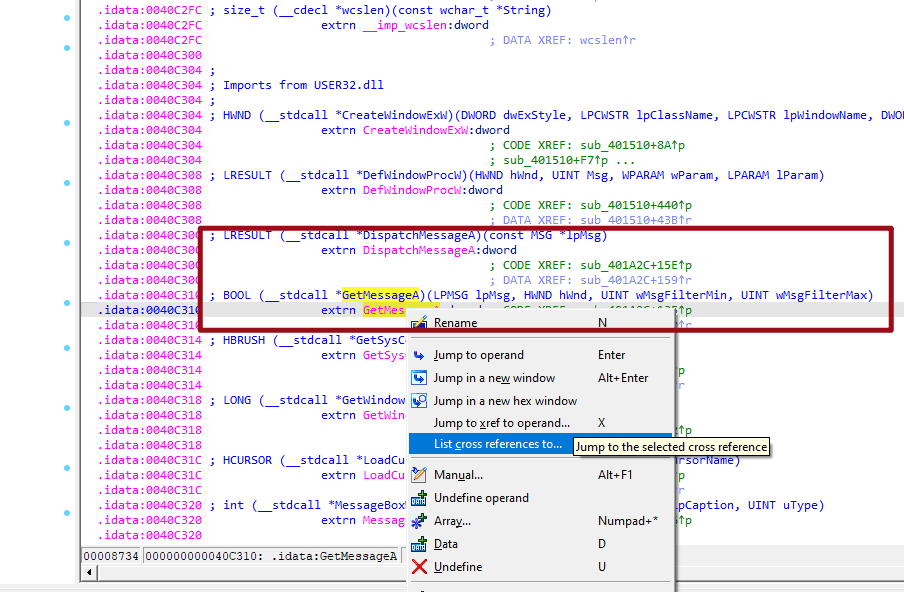Click the Array... star icon
This screenshot has height=592, width=904.
click(x=419, y=521)
